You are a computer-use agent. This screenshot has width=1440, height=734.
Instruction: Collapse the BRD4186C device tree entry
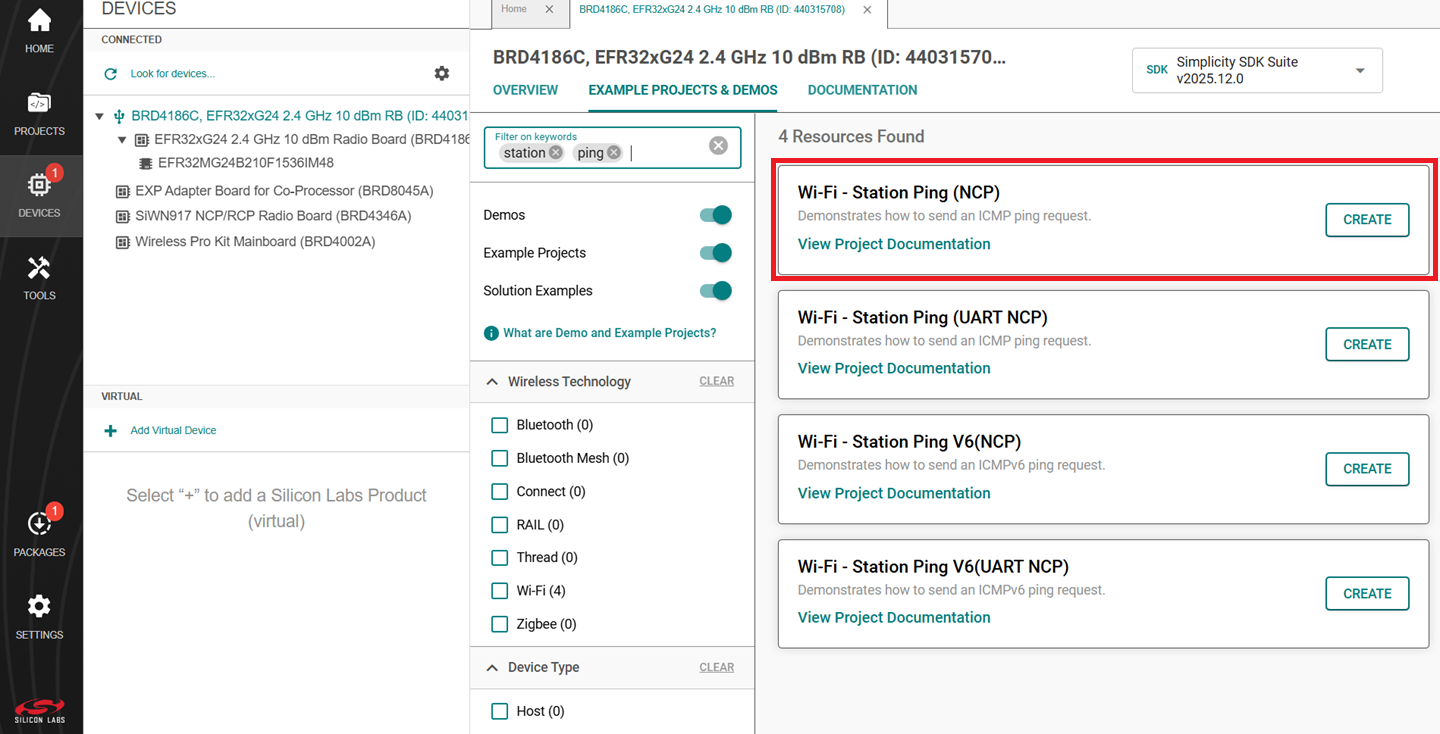(x=99, y=115)
